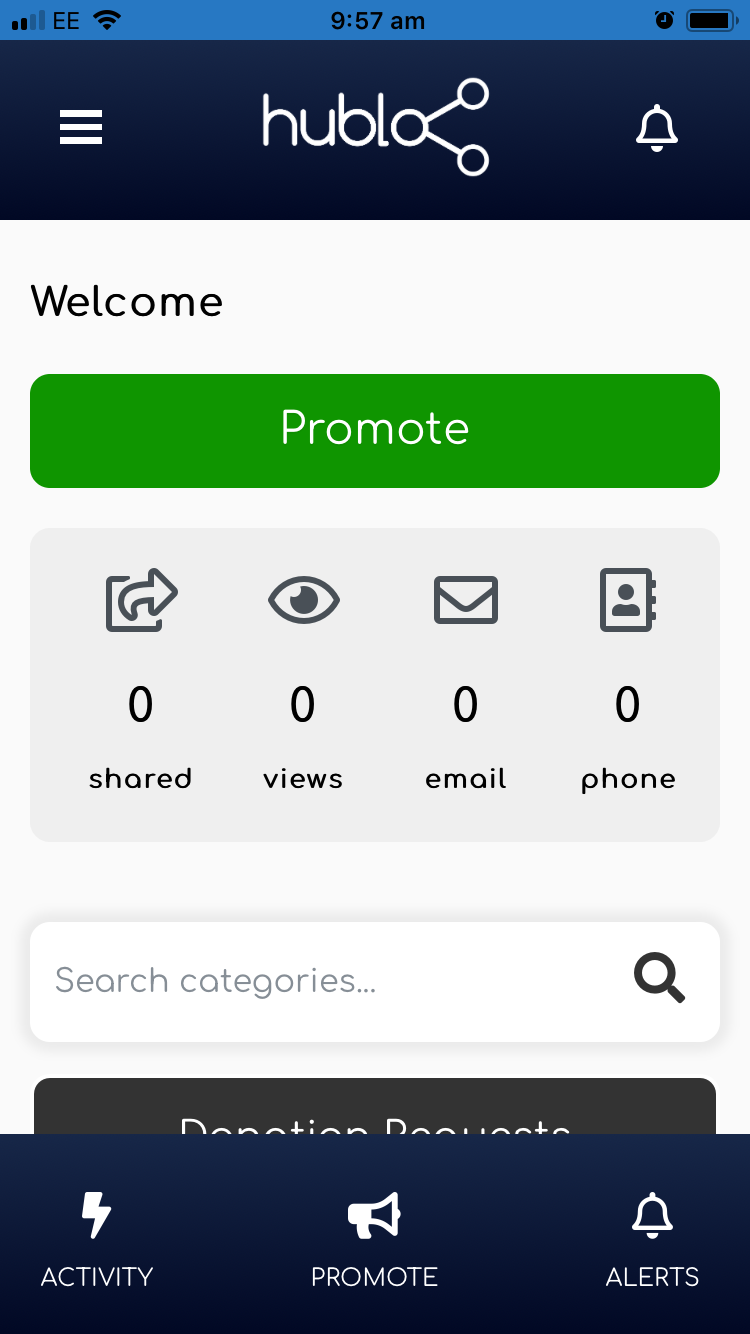Open the hamburger menu
This screenshot has width=750, height=1334.
tap(81, 128)
